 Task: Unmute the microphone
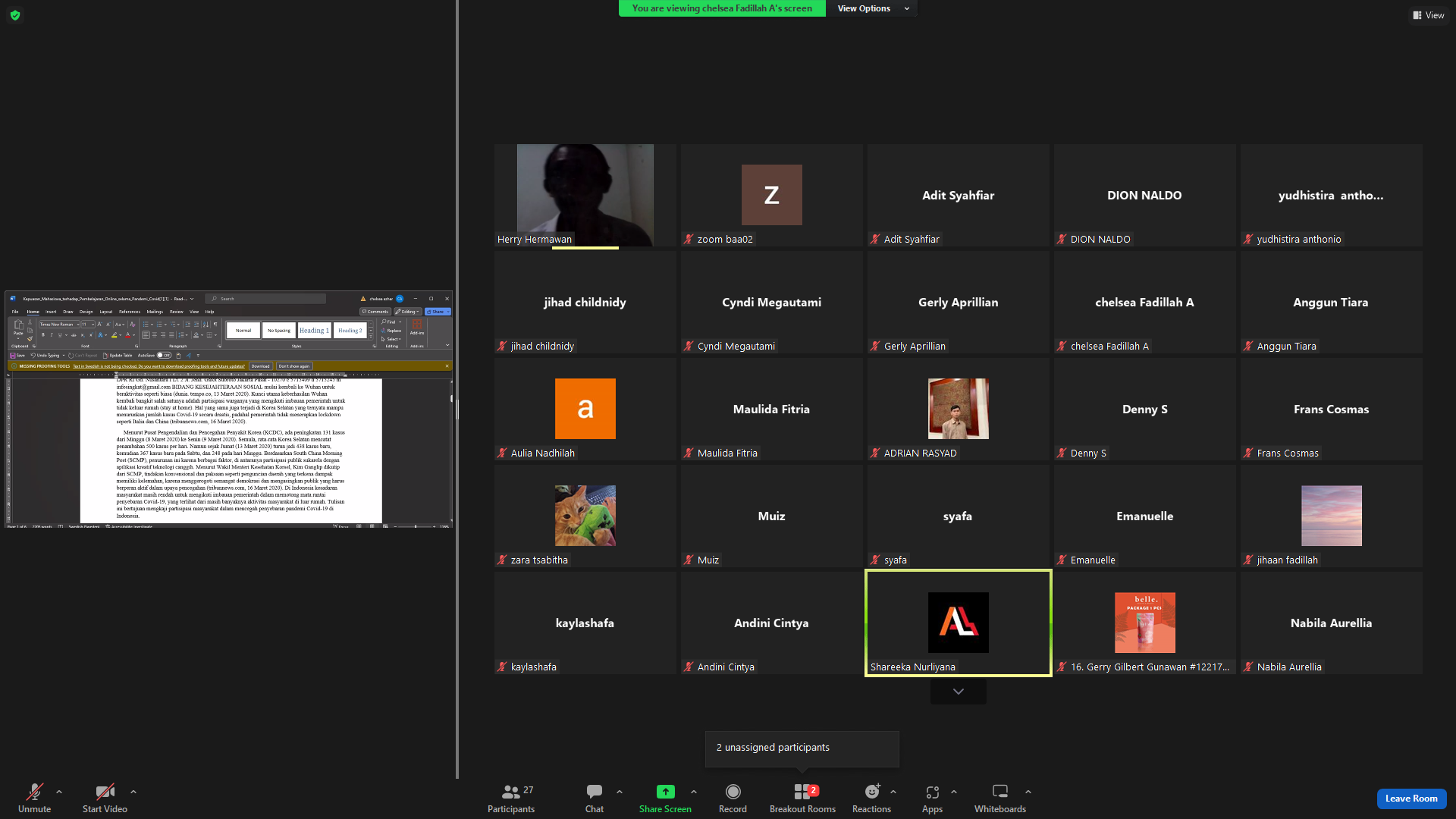[35, 798]
